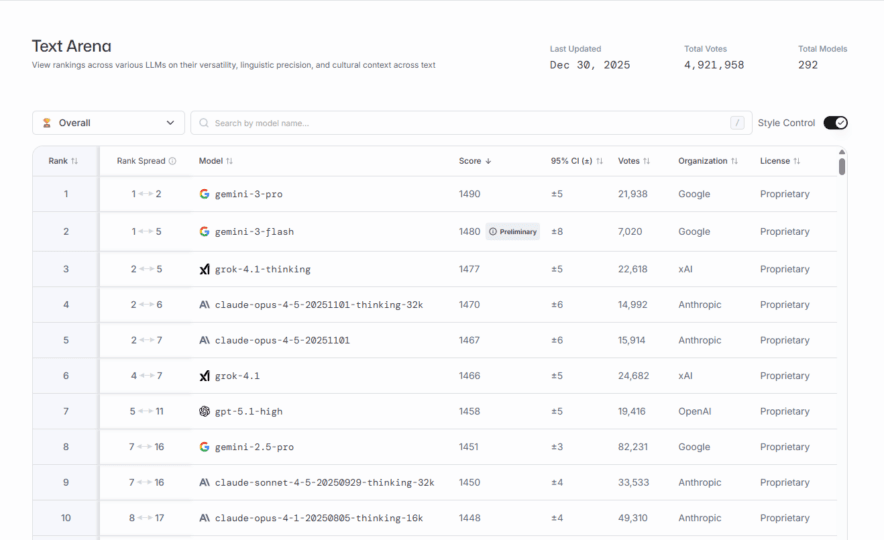Screen dimensions: 884x540
Task: Click the Organization column sort icon
Action: click(735, 161)
